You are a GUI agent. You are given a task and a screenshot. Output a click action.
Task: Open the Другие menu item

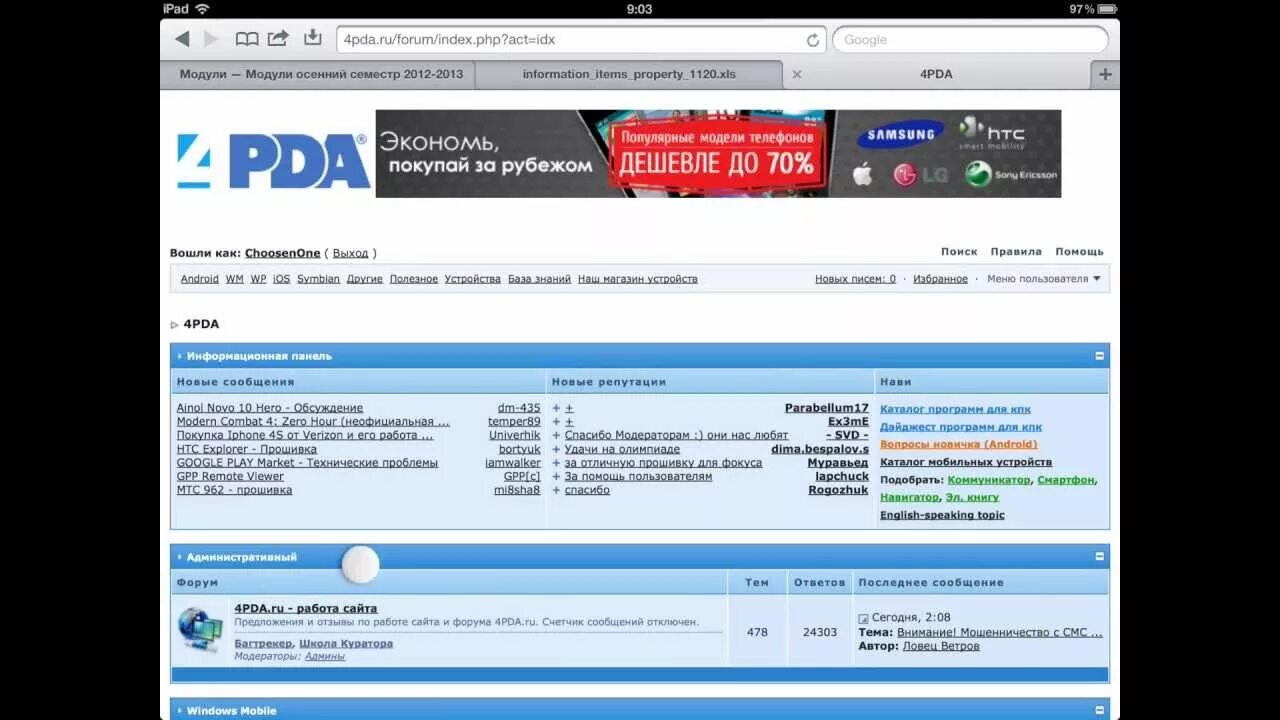click(365, 279)
